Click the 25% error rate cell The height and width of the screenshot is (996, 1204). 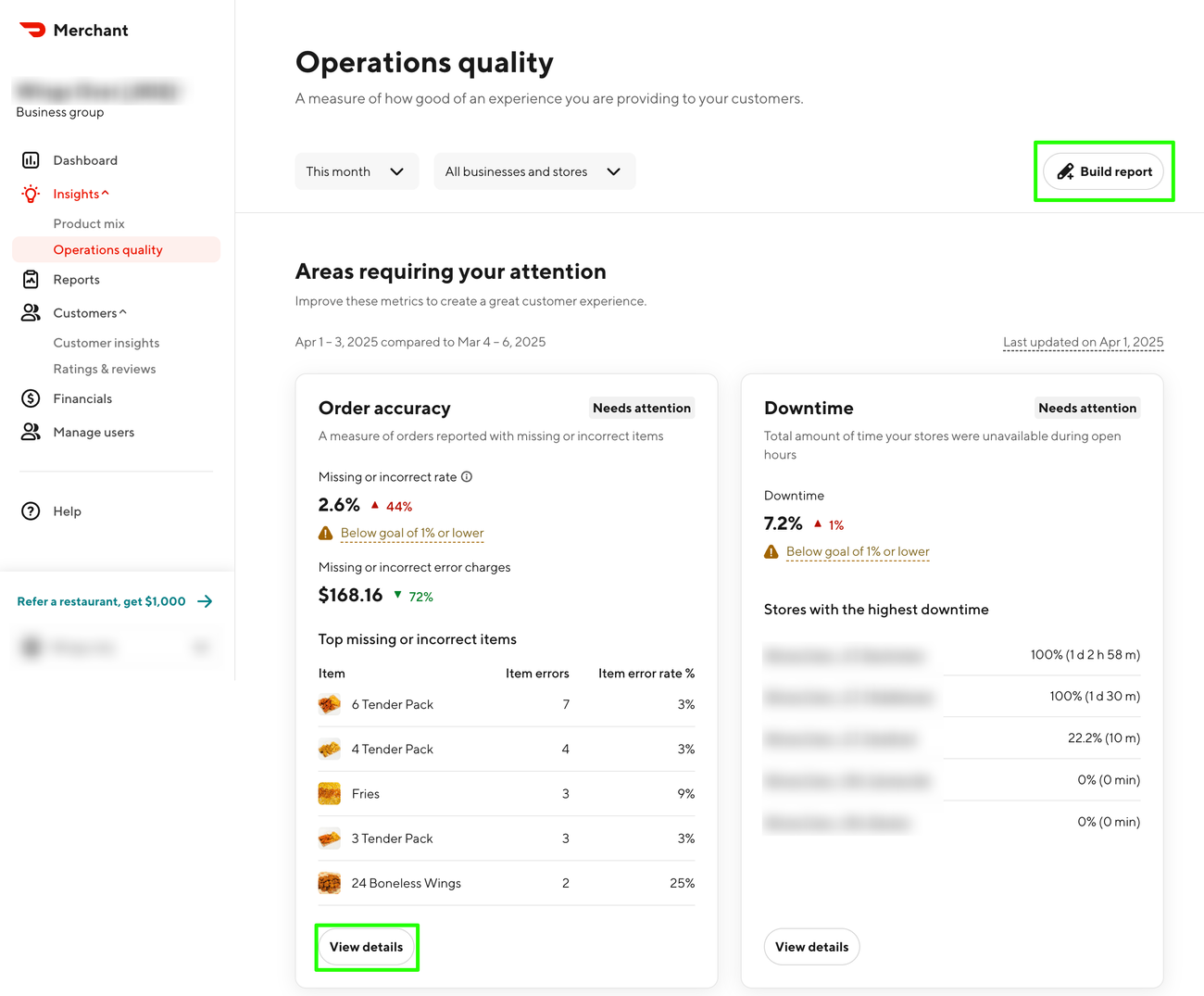pyautogui.click(x=683, y=883)
